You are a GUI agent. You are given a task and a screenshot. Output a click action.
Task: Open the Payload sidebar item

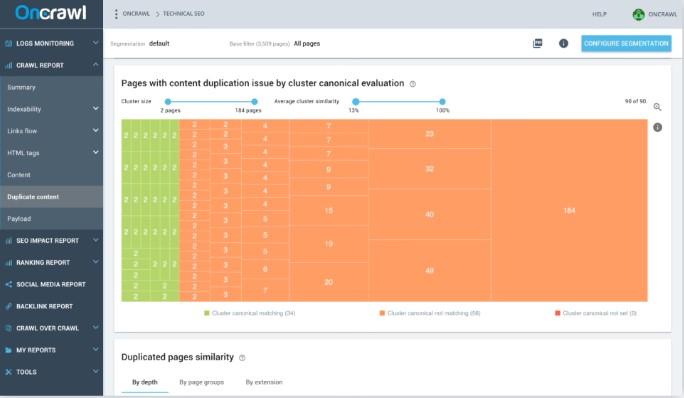tap(51, 219)
